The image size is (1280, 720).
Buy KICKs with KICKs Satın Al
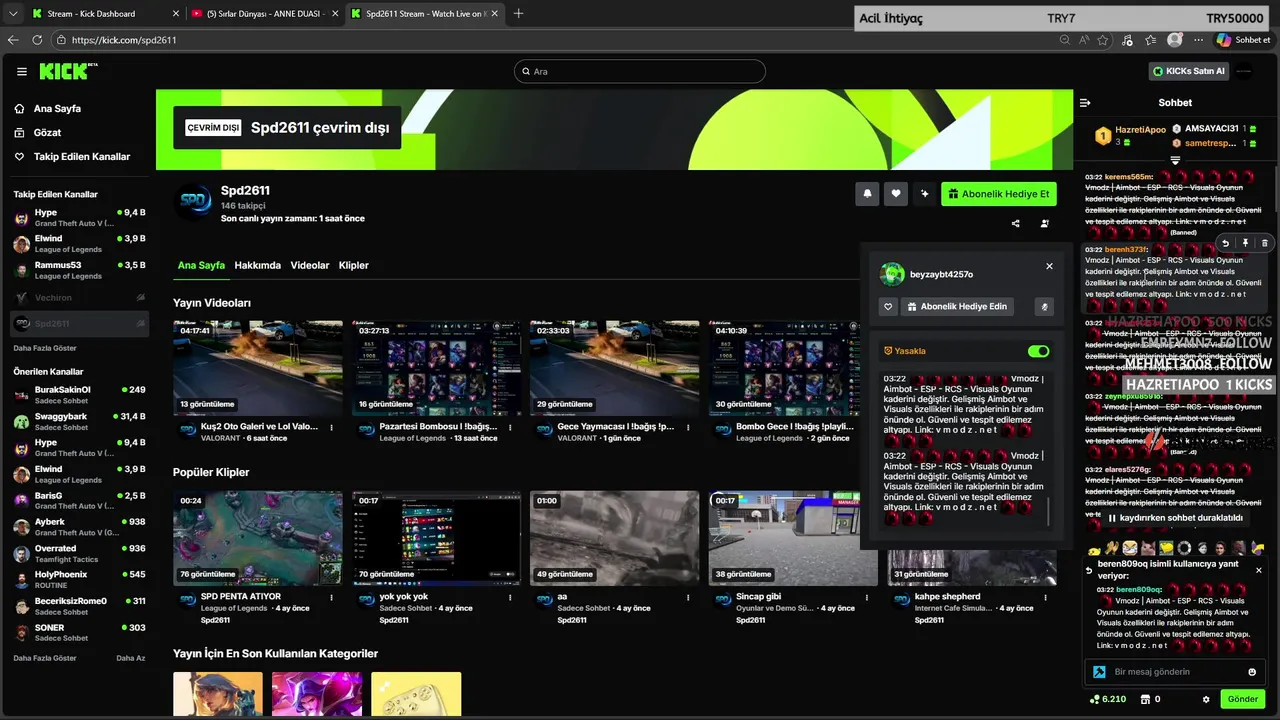1188,71
